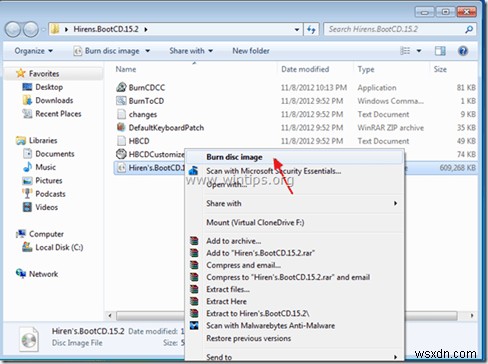Click the Network icon in sidebar
The image size is (488, 364).
pyautogui.click(x=21, y=274)
